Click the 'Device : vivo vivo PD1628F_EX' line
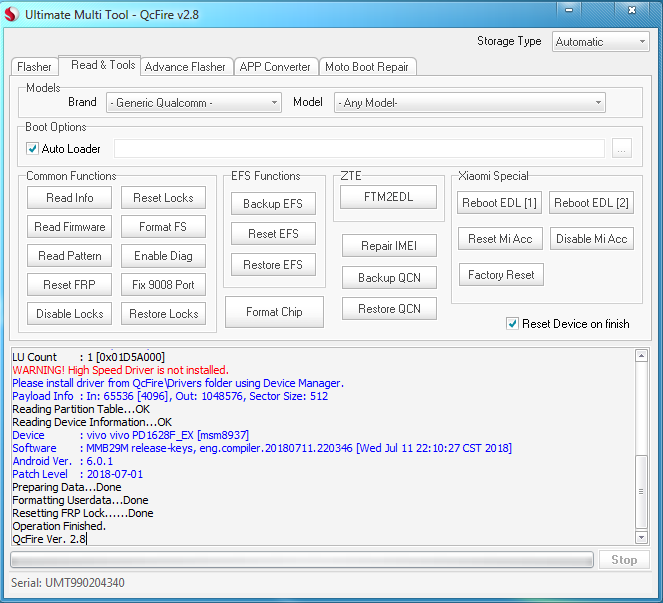Screen dimensions: 663x603 (x=130, y=435)
